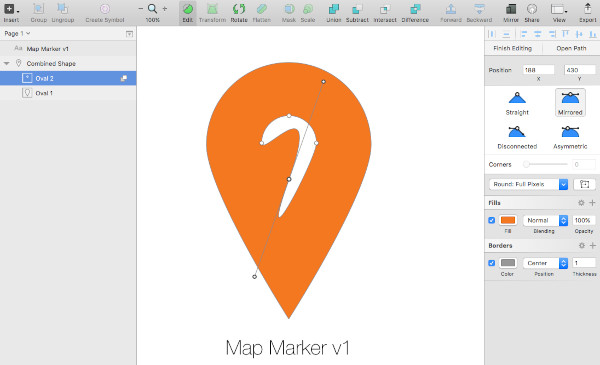Align layers to top edge
Image resolution: width=600 pixels, height=365 pixels.
565,34
